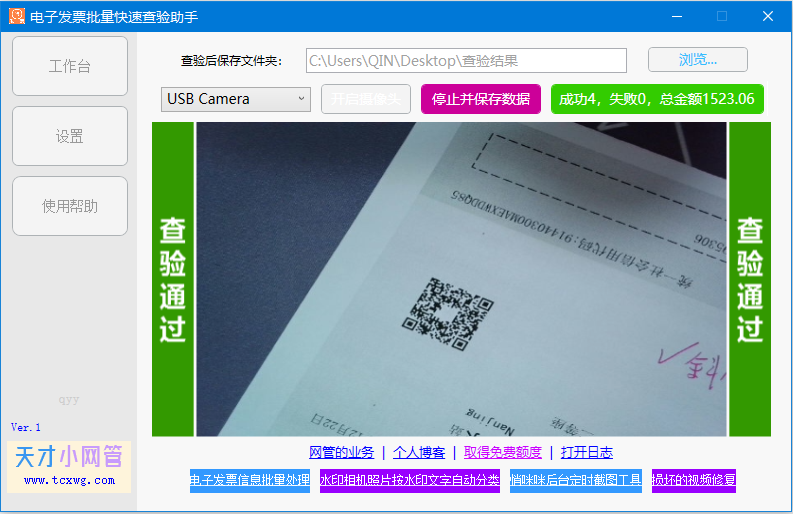This screenshot has height=514, width=794.
Task: Click the green success count status label
Action: pyautogui.click(x=657, y=99)
